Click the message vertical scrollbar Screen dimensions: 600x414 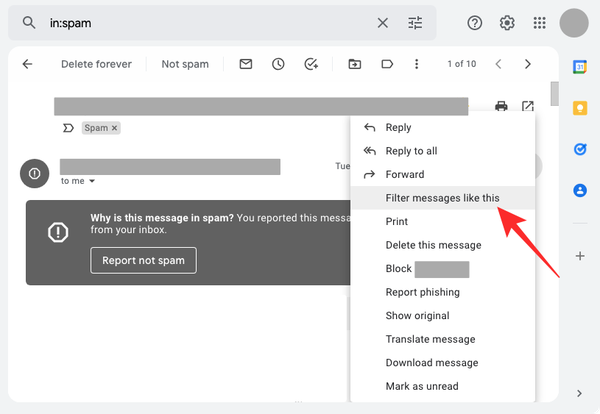(x=554, y=93)
